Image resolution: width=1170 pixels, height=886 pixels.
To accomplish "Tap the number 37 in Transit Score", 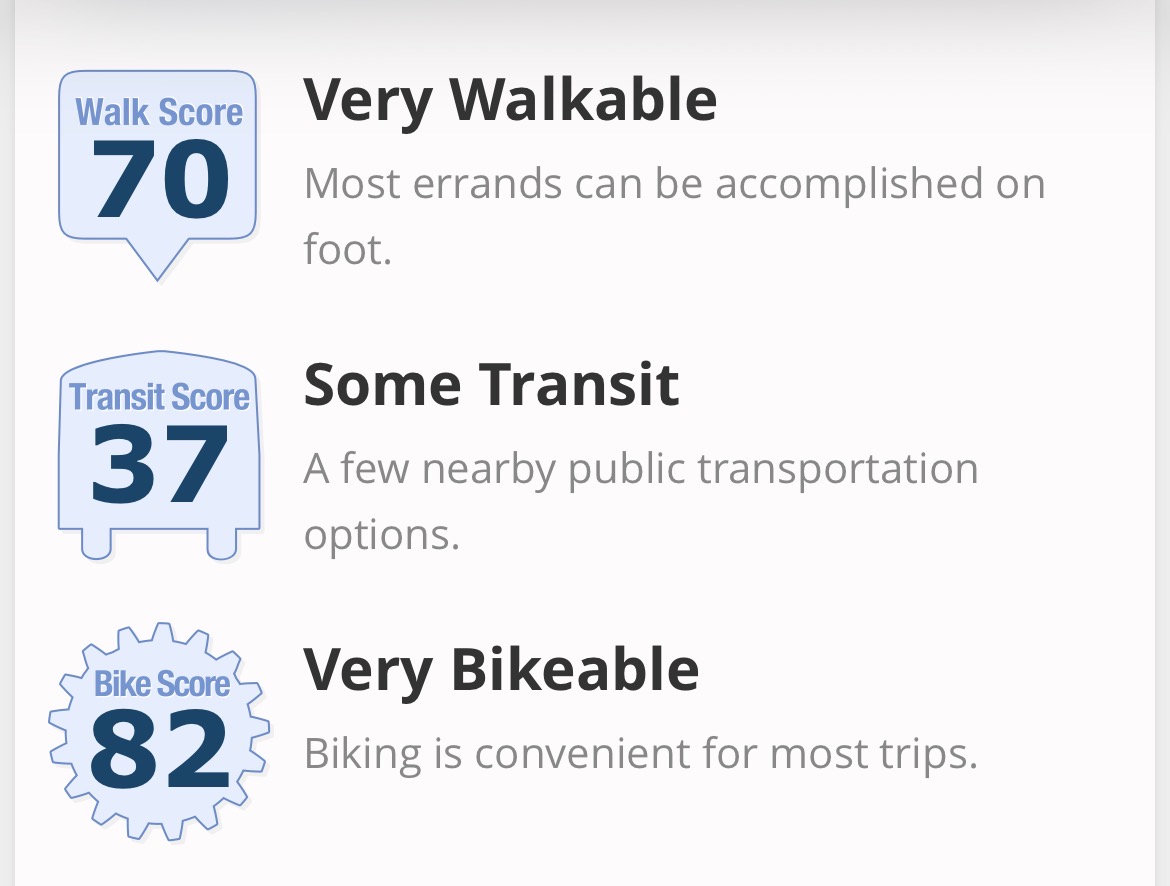I will coord(160,466).
